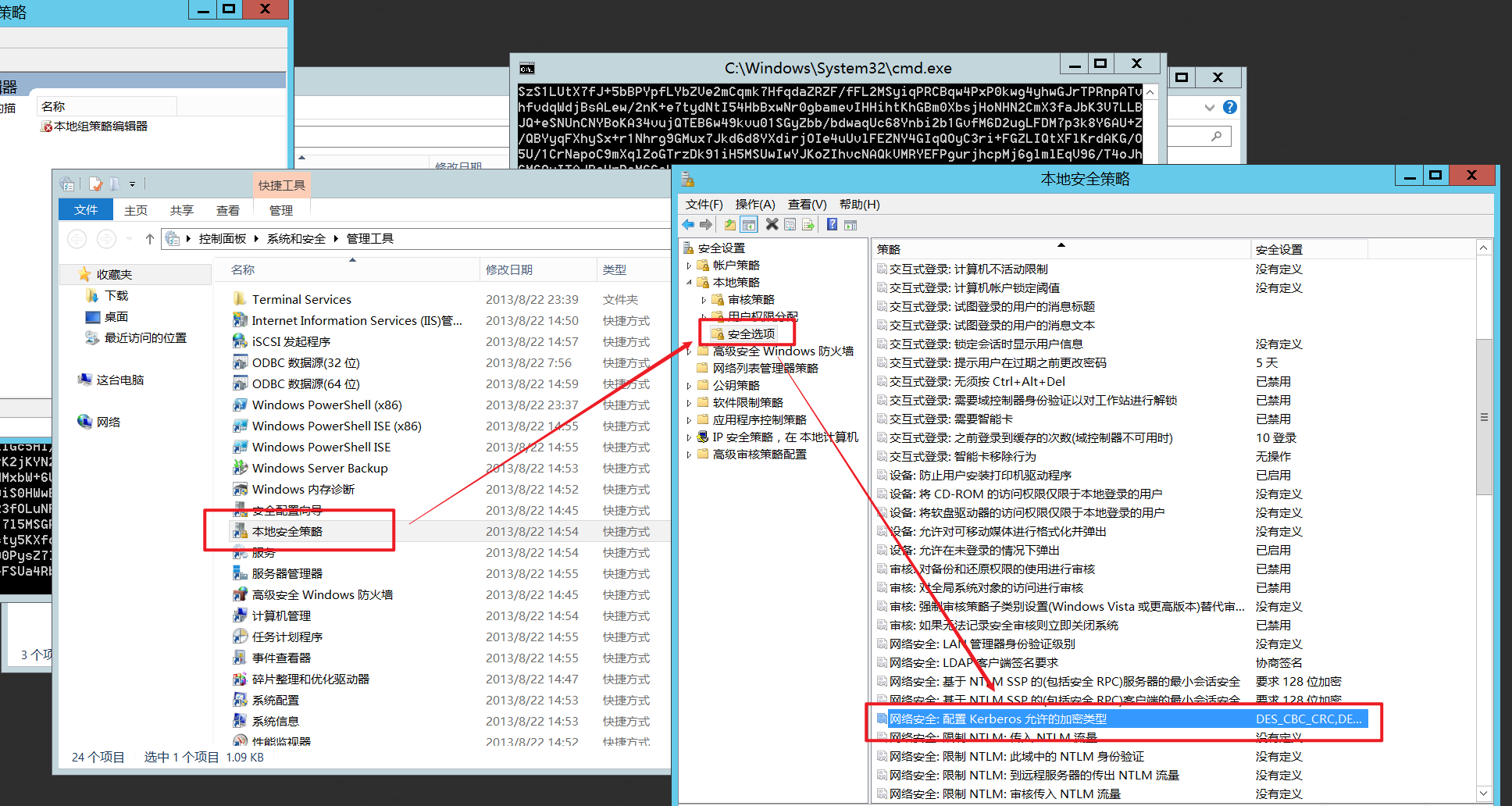Screen dimensions: 1512x806
Task: Expand the 审核策略 tree node
Action: point(704,300)
